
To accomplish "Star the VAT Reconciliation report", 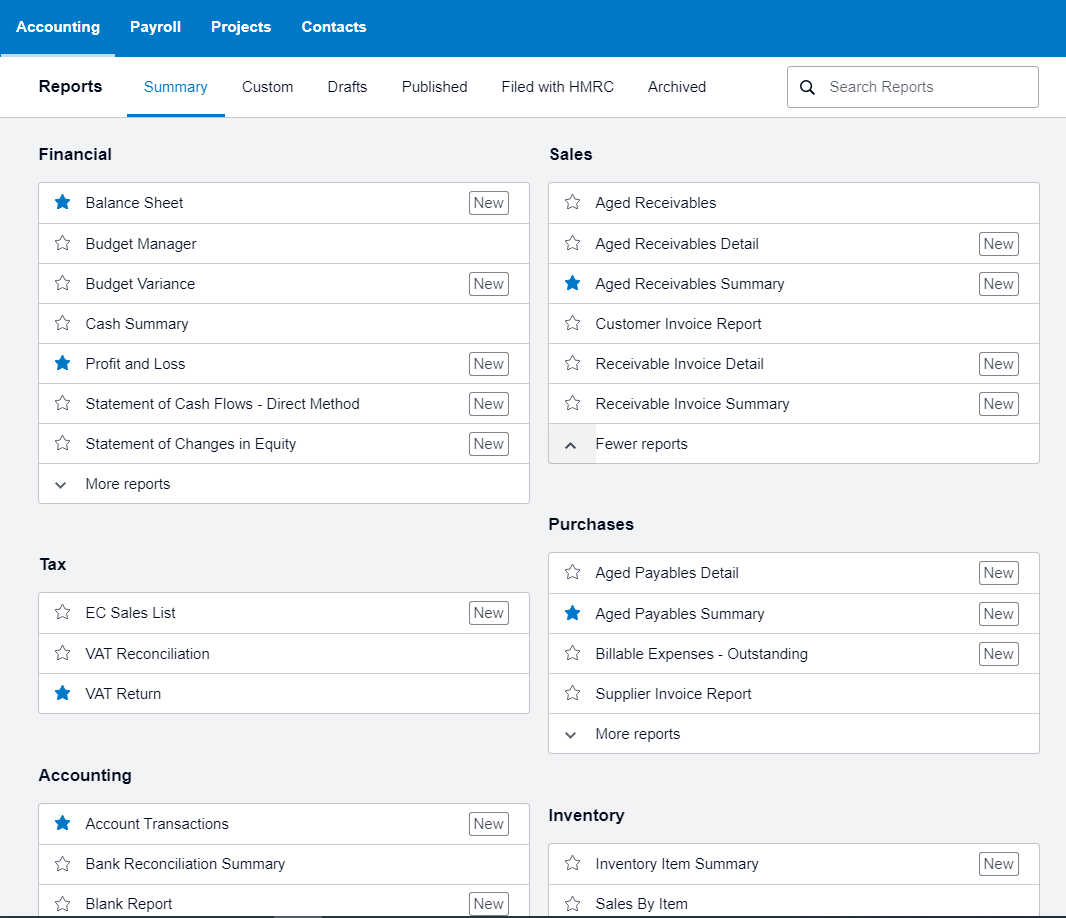I will (63, 653).
